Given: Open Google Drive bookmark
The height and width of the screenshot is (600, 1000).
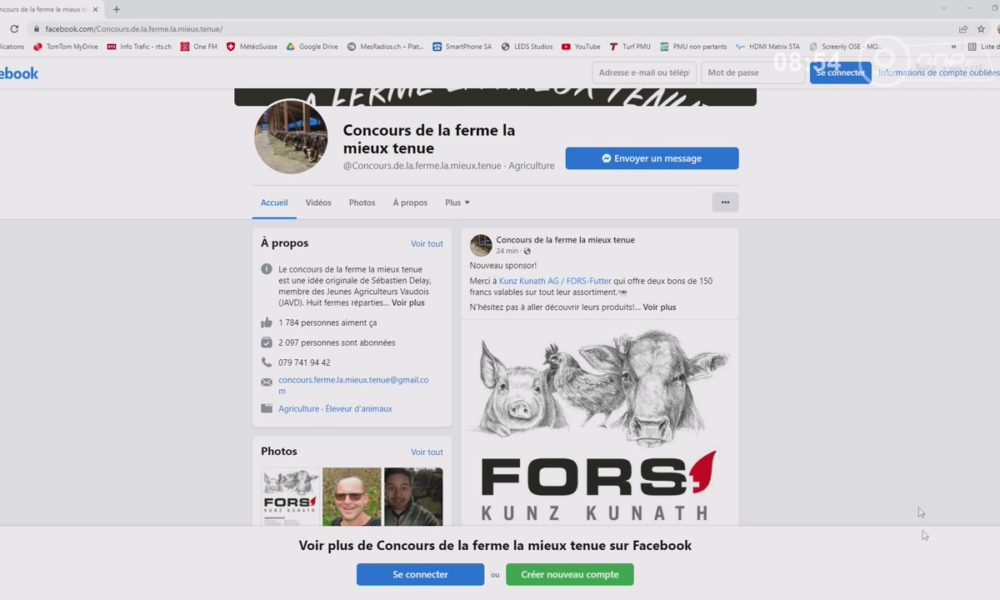Looking at the screenshot, I should tap(312, 47).
